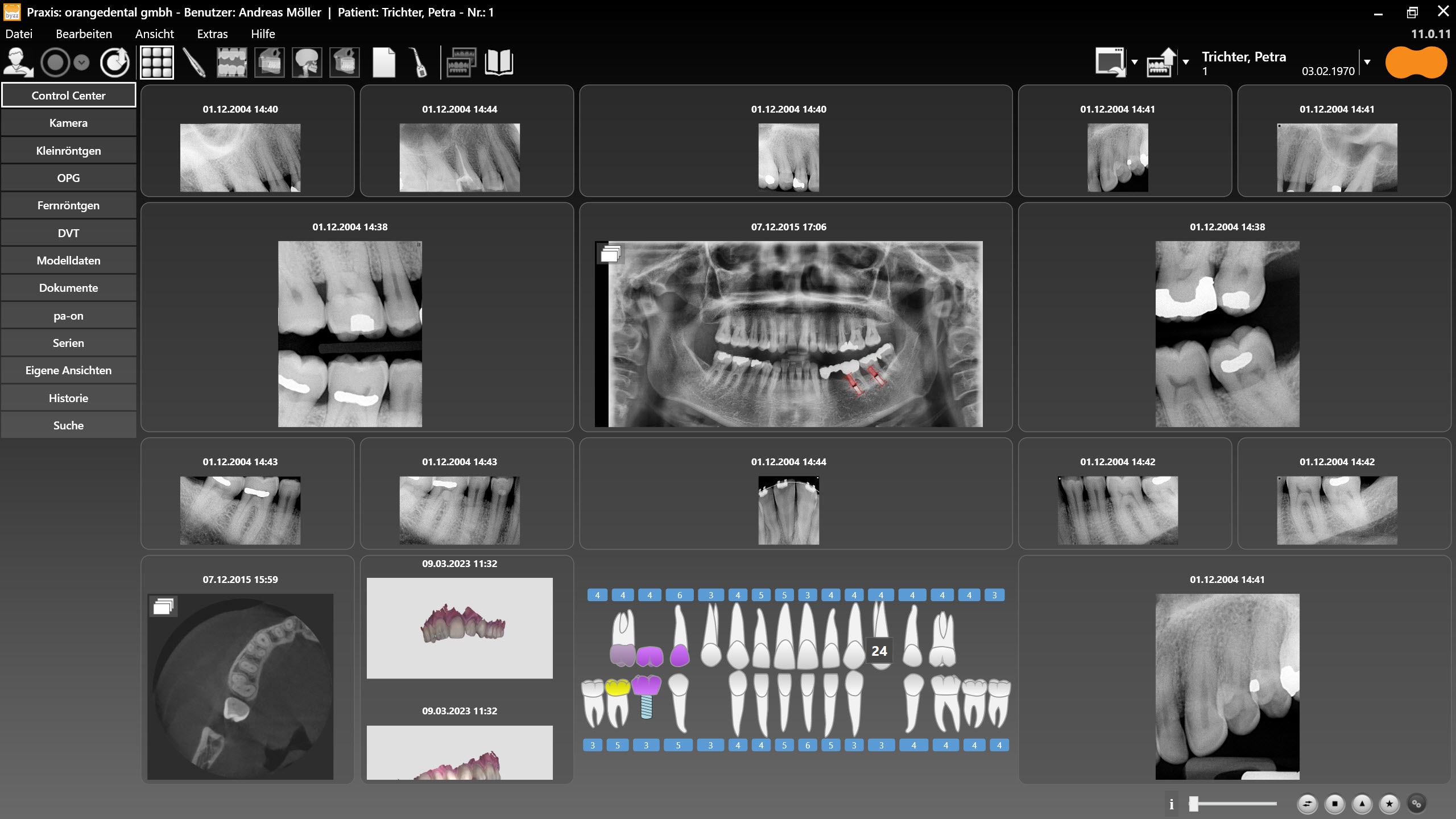
Task: Open the open-book reference icon
Action: 499,63
